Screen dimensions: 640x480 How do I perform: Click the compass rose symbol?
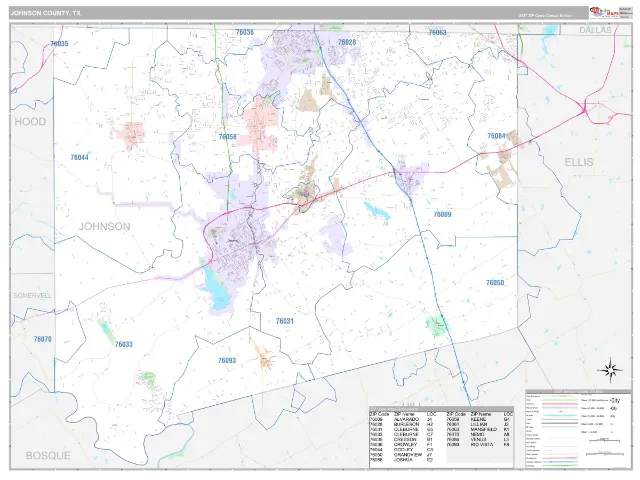pyautogui.click(x=610, y=370)
